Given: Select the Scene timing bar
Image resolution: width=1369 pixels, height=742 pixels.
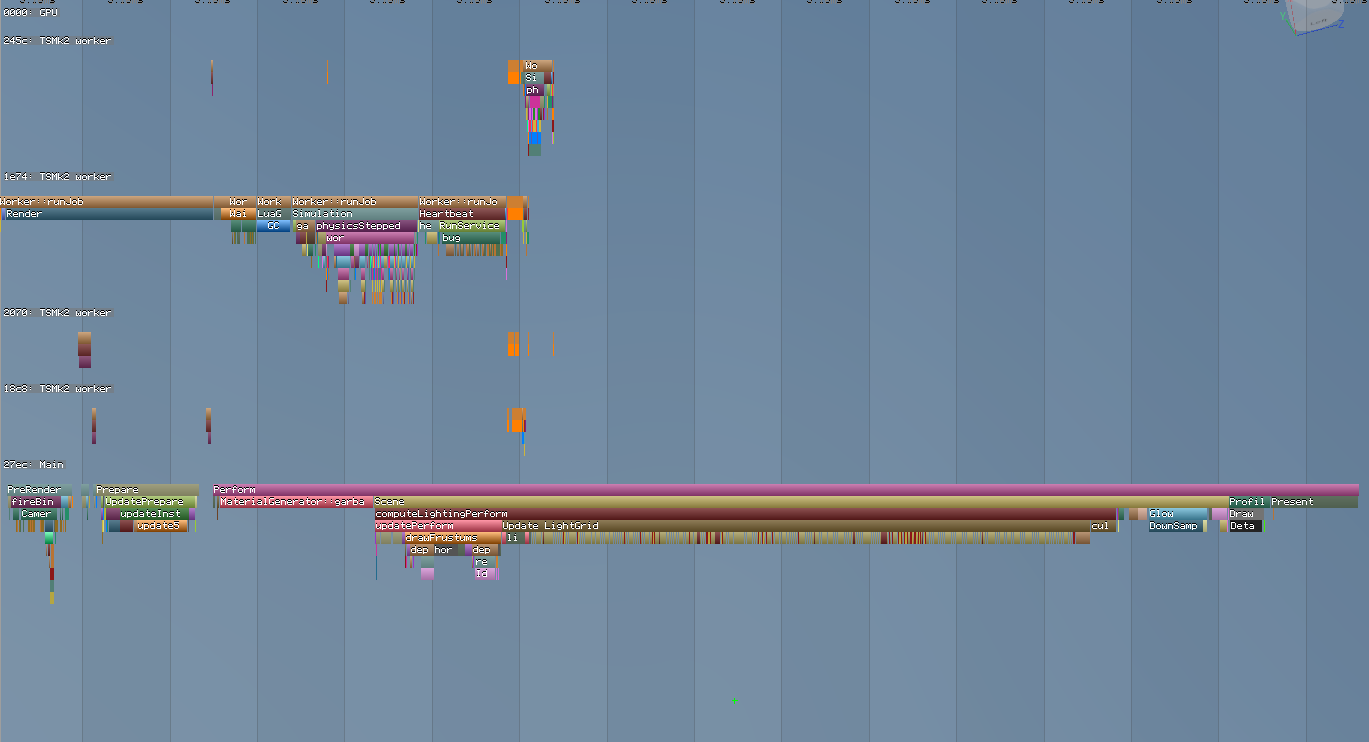Looking at the screenshot, I should tap(801, 502).
